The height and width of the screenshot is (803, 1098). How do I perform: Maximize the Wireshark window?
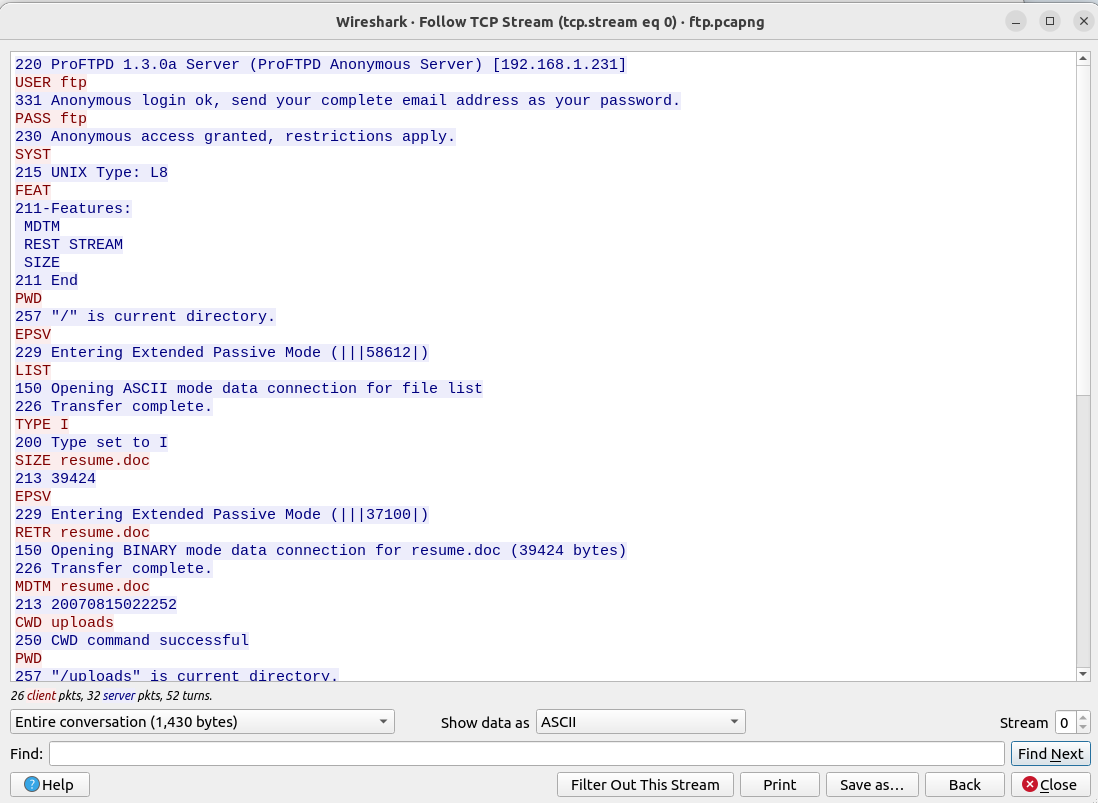coord(1050,22)
